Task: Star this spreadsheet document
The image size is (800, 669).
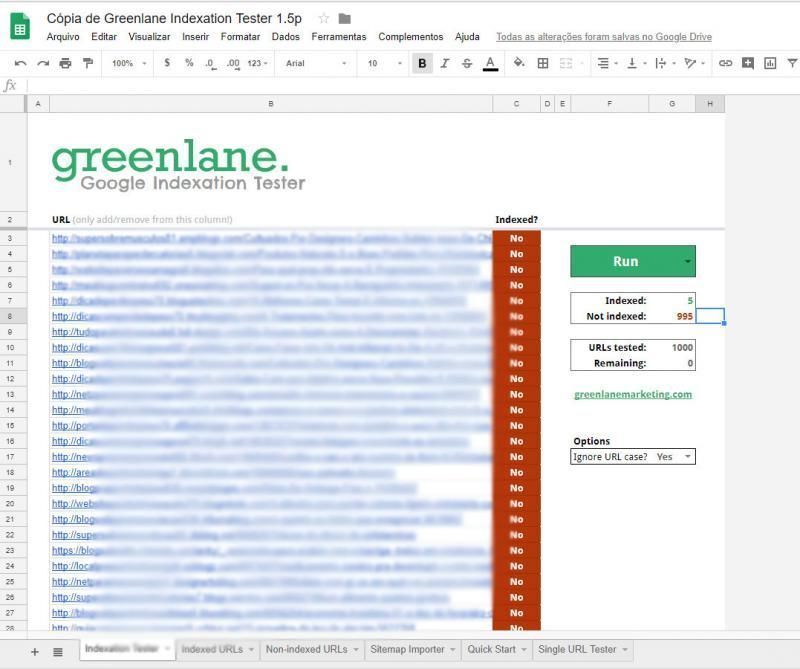Action: point(323,19)
